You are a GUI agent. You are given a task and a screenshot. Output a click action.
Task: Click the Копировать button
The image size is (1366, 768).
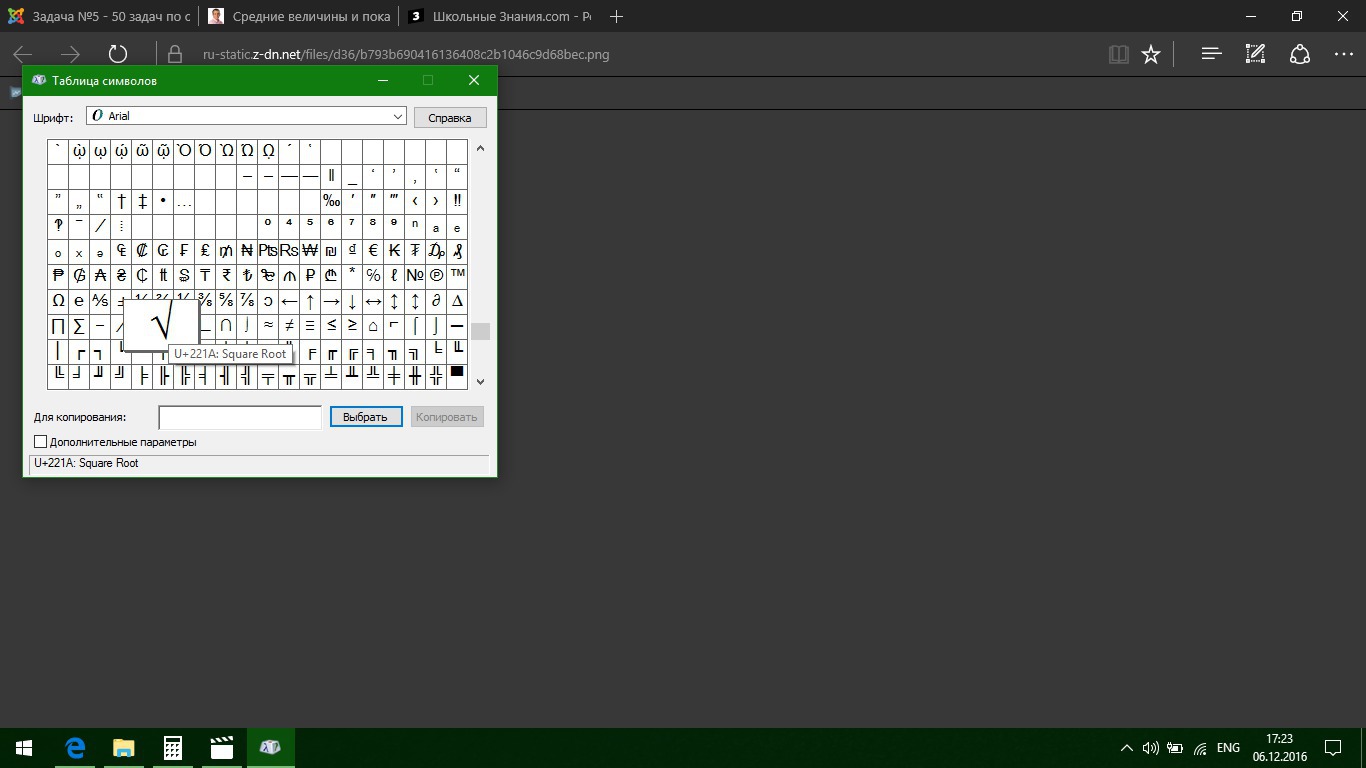[447, 417]
